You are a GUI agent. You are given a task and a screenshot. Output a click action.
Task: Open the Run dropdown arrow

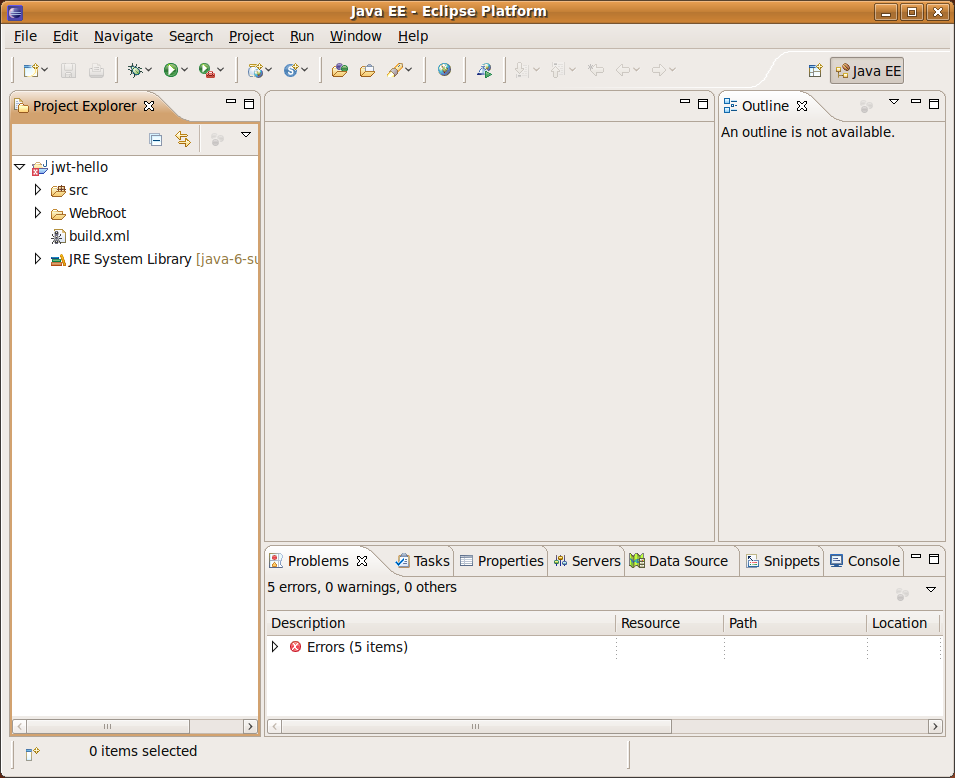click(185, 70)
